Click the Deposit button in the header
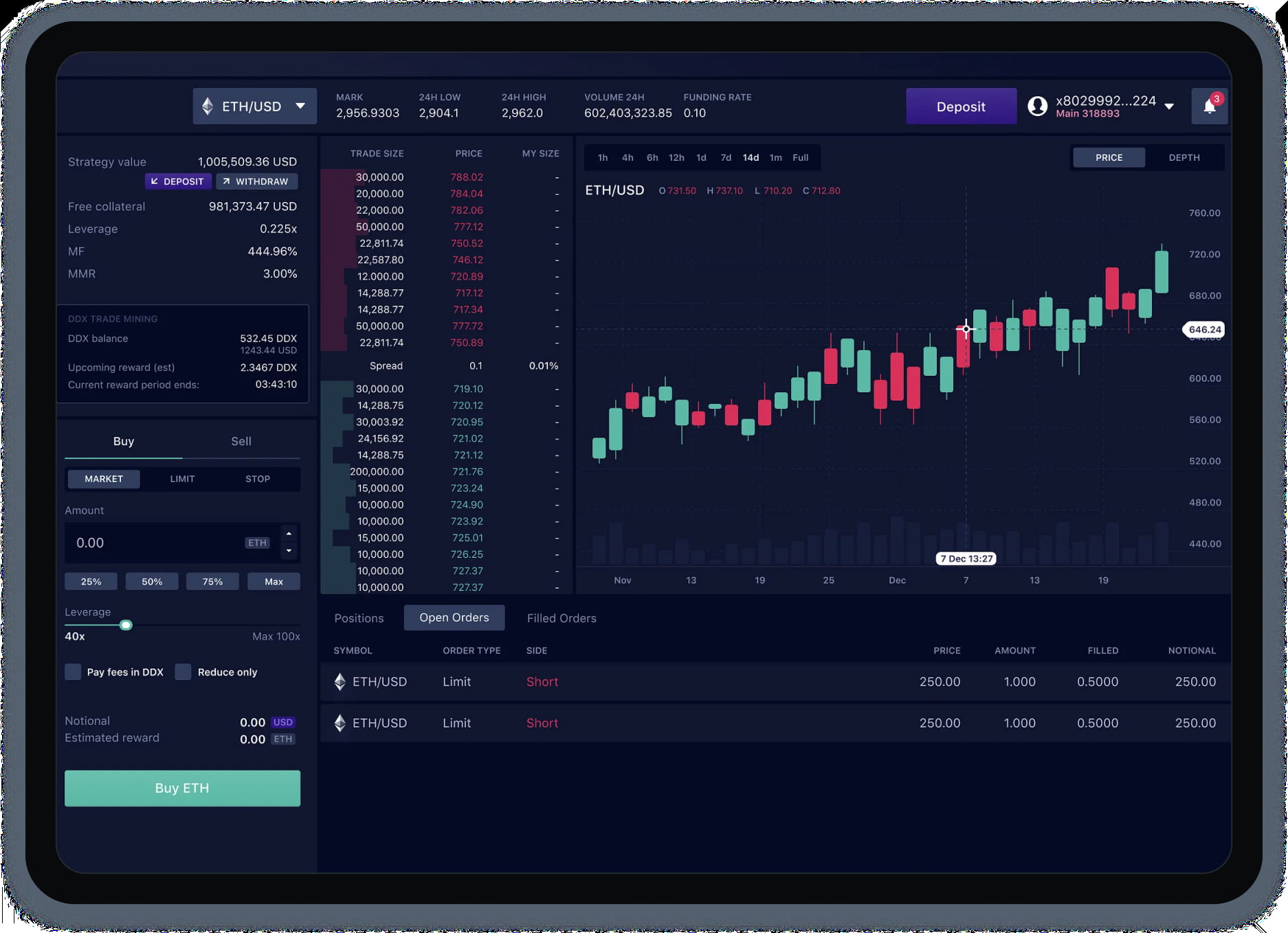 (x=961, y=106)
